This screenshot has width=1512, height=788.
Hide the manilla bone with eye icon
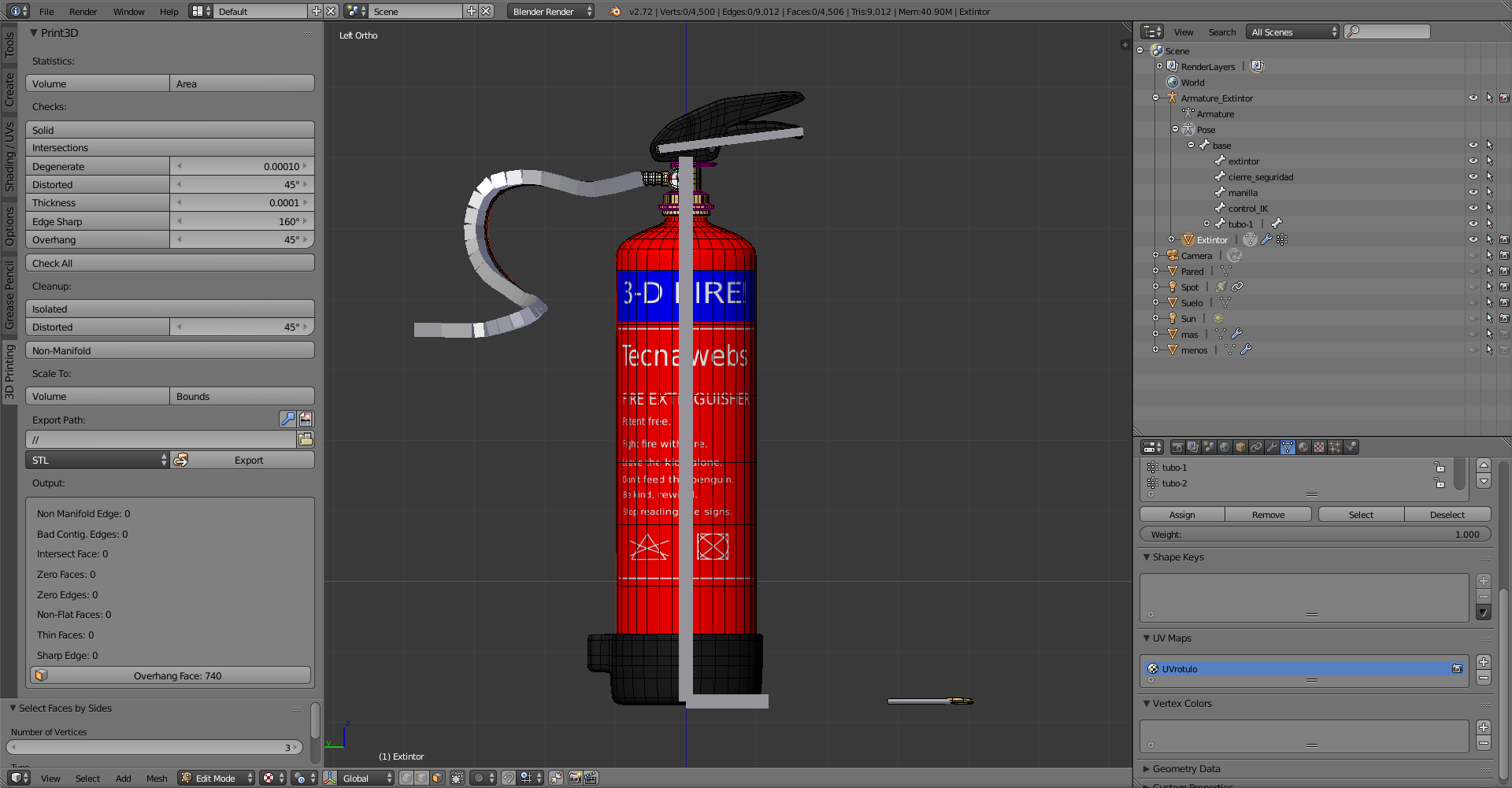1473,193
